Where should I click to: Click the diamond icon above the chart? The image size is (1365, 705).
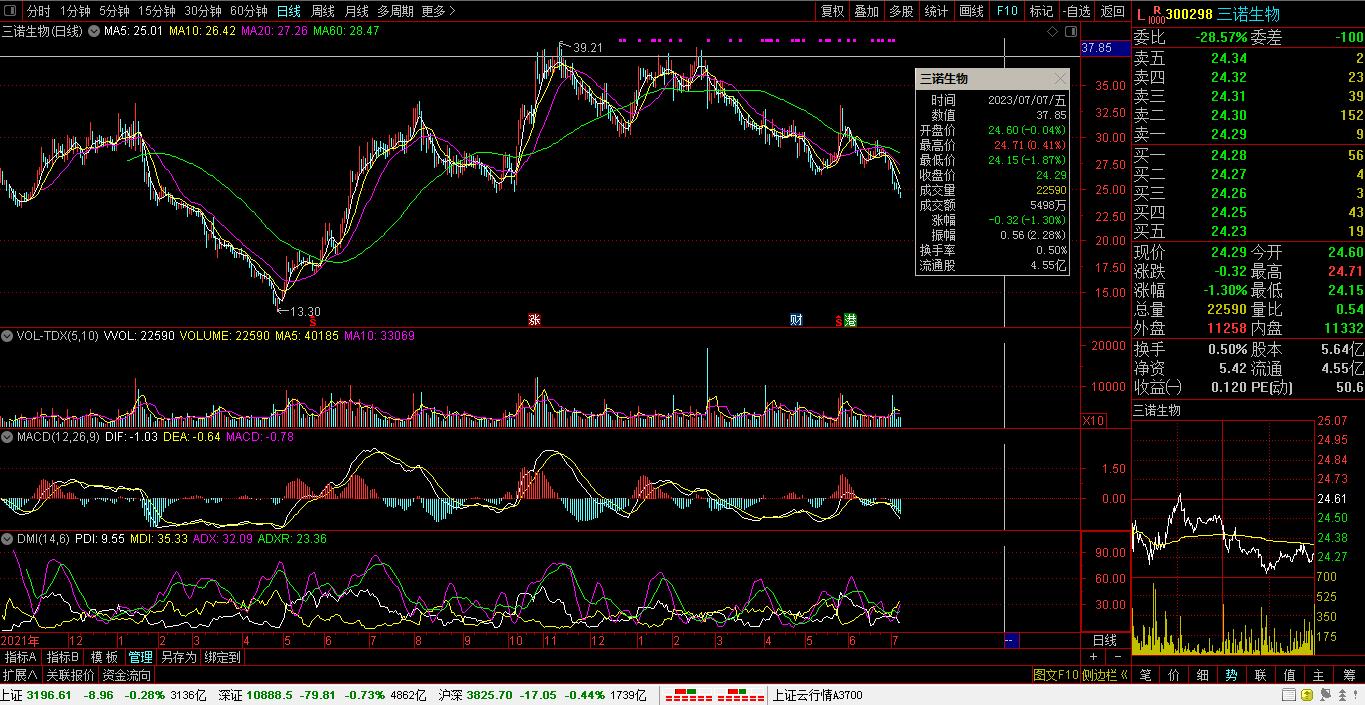pos(1052,32)
